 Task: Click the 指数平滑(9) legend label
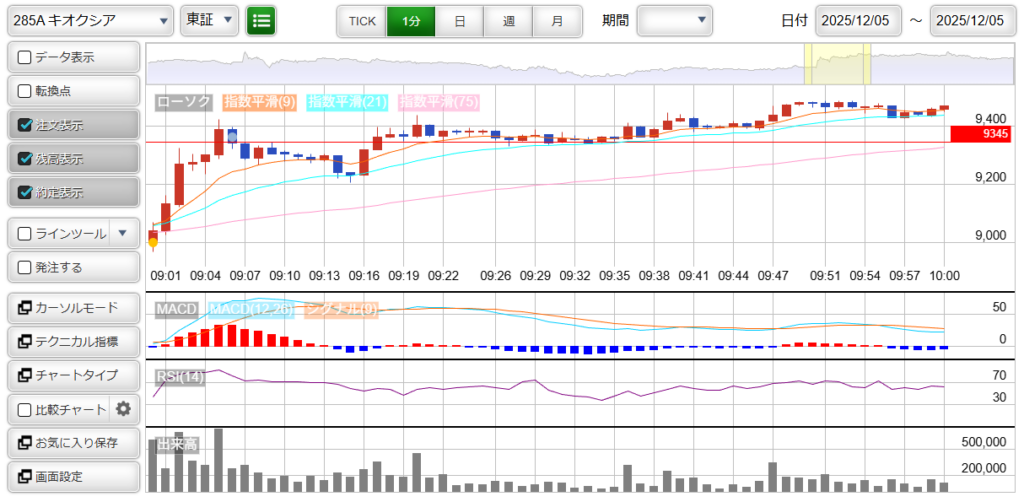(x=259, y=101)
